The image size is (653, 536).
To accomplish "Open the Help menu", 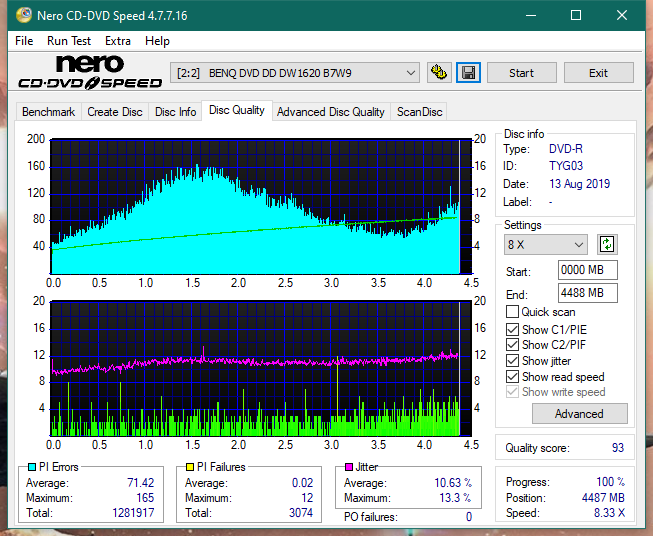I will point(157,41).
